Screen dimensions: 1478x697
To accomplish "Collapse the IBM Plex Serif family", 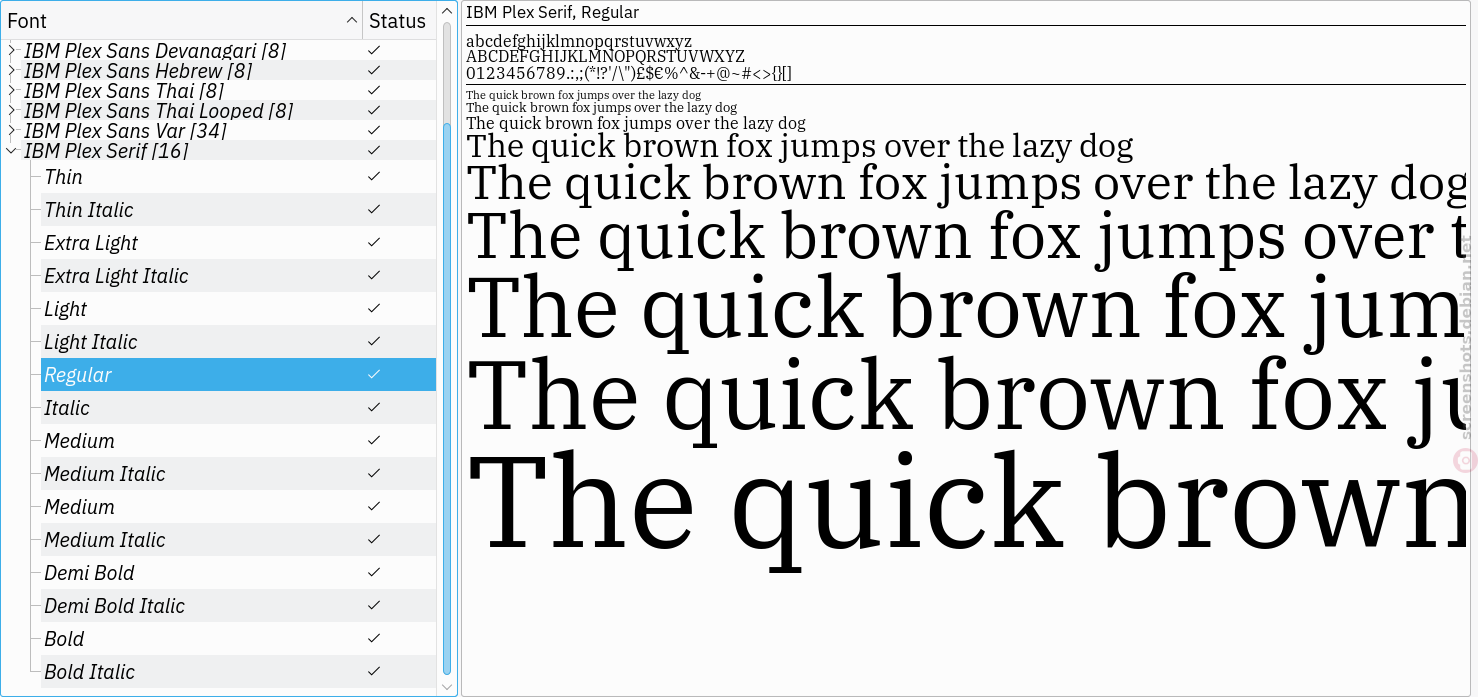I will 11,151.
